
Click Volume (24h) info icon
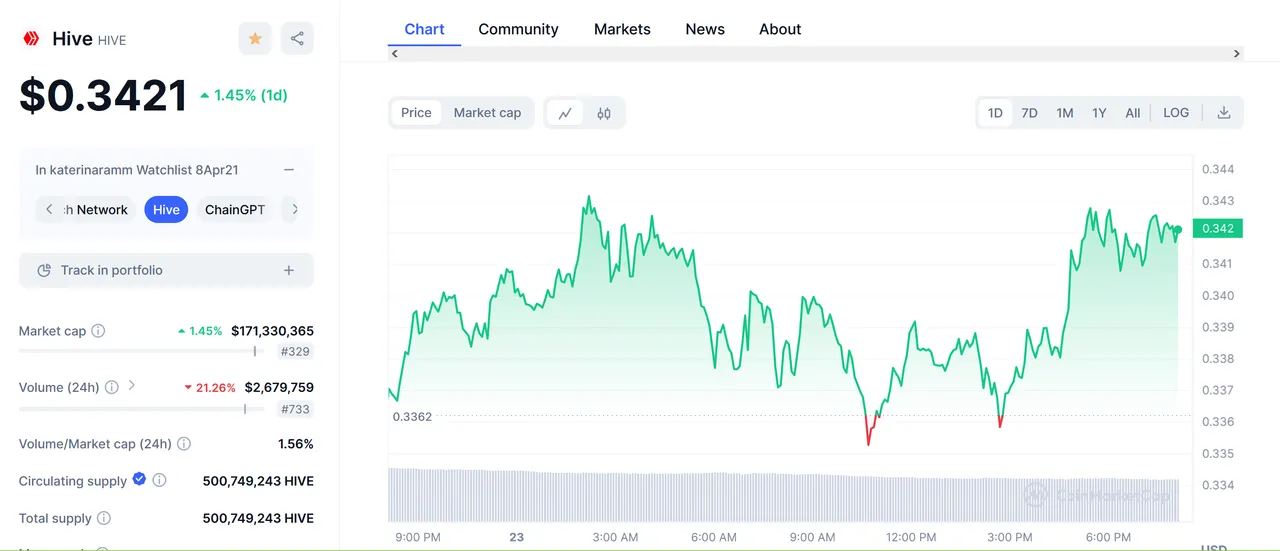(112, 387)
